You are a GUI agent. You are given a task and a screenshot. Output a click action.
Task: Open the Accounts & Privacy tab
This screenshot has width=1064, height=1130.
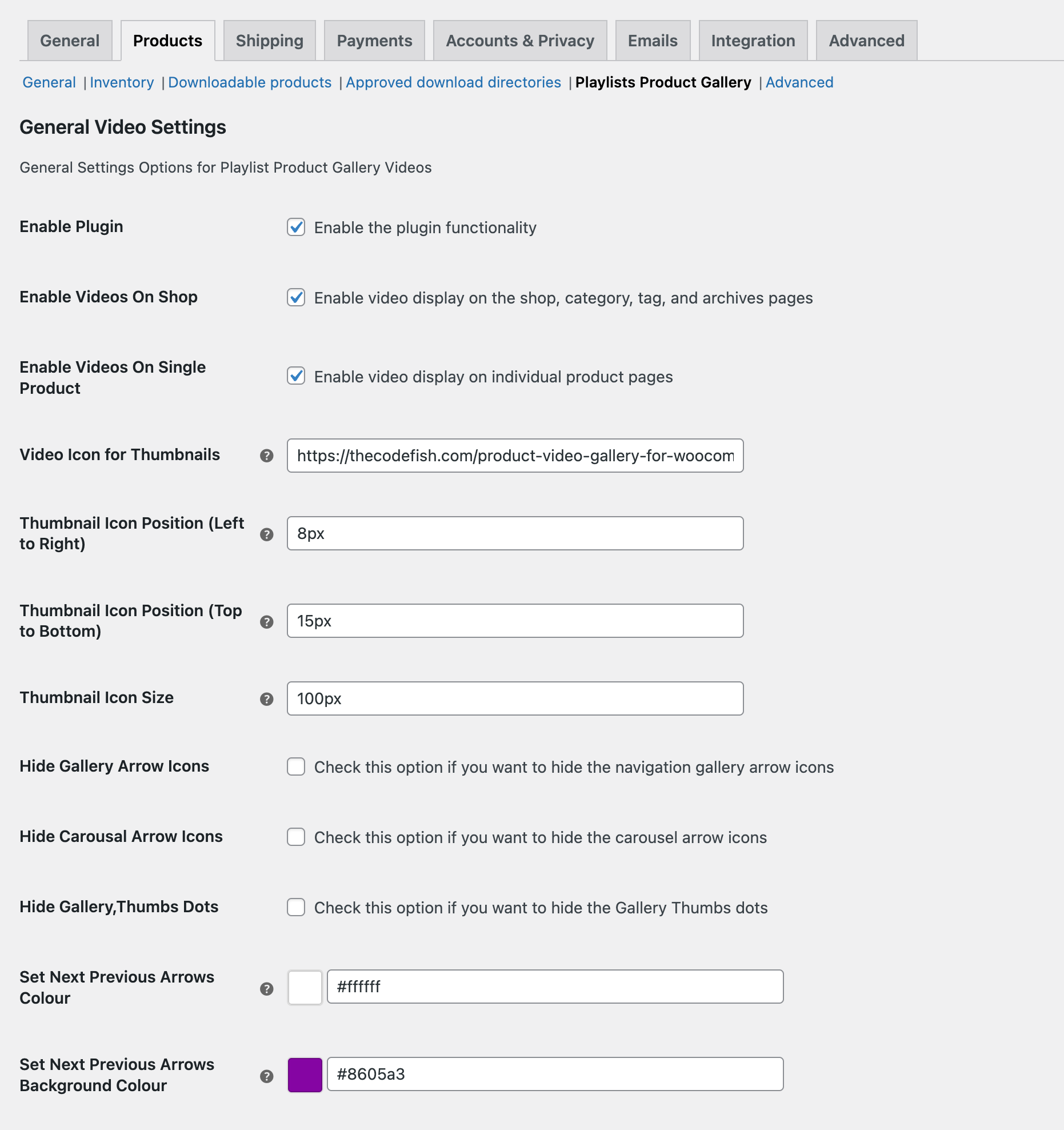(x=519, y=40)
